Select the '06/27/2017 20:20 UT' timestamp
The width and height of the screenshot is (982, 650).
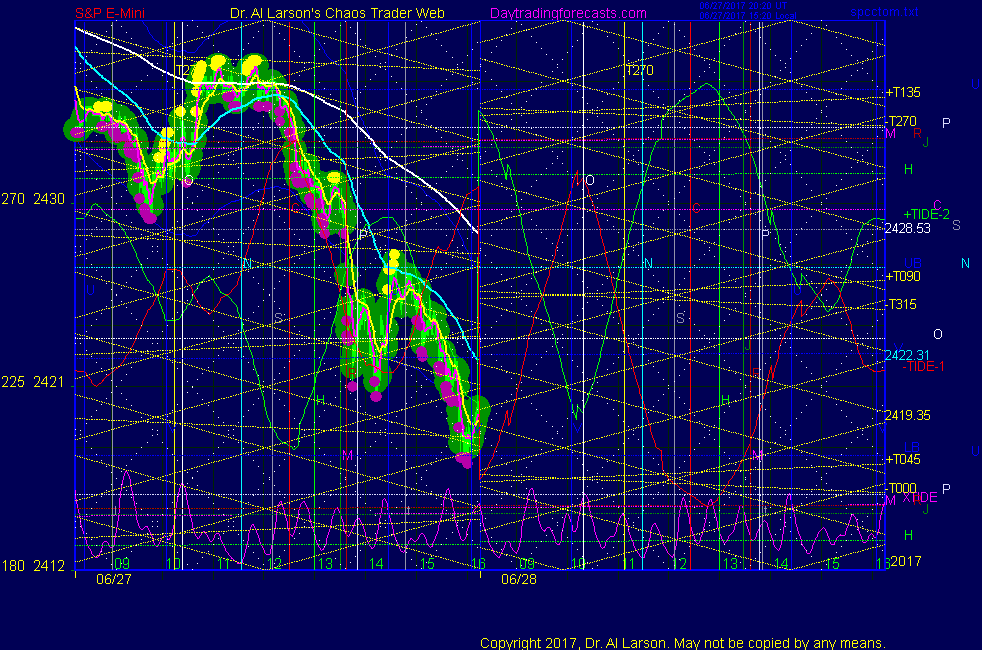(743, 6)
